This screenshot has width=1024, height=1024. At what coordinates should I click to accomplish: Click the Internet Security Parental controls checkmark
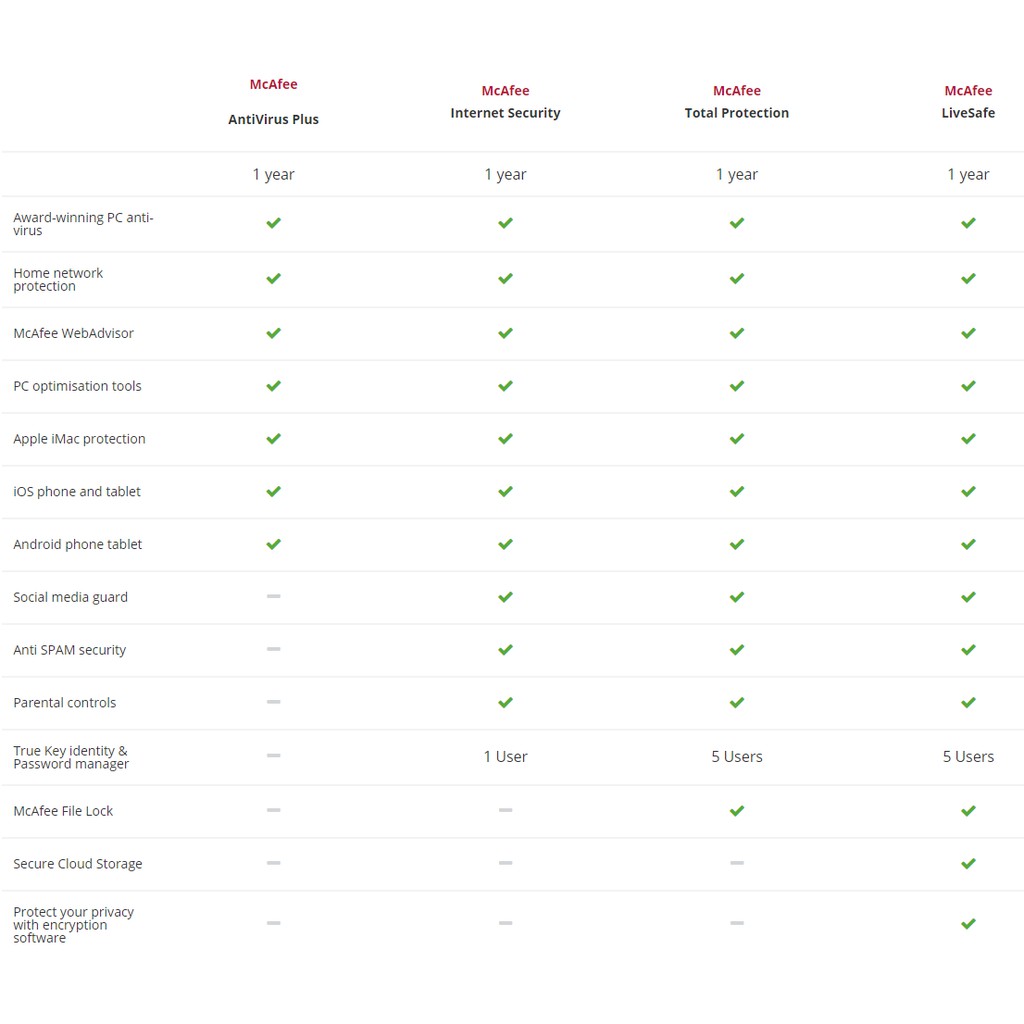505,703
